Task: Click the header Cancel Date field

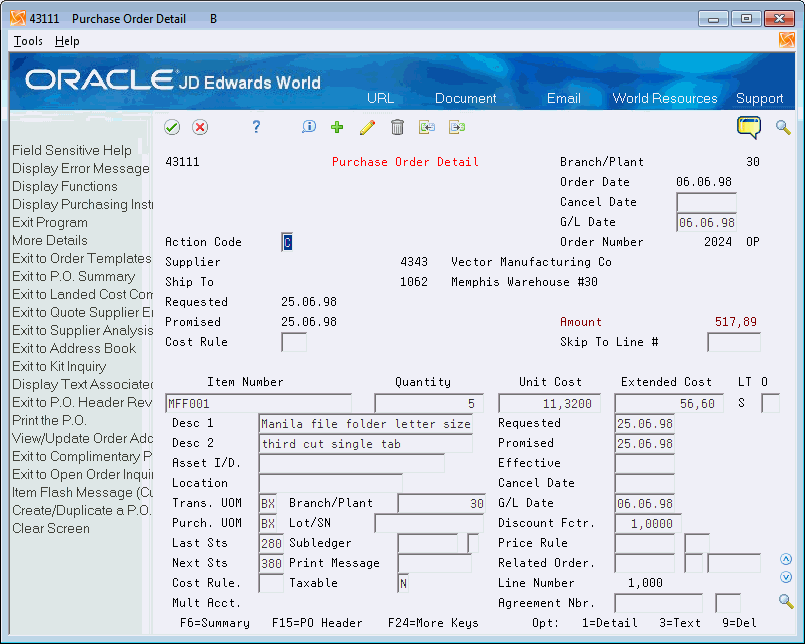Action: tap(706, 202)
